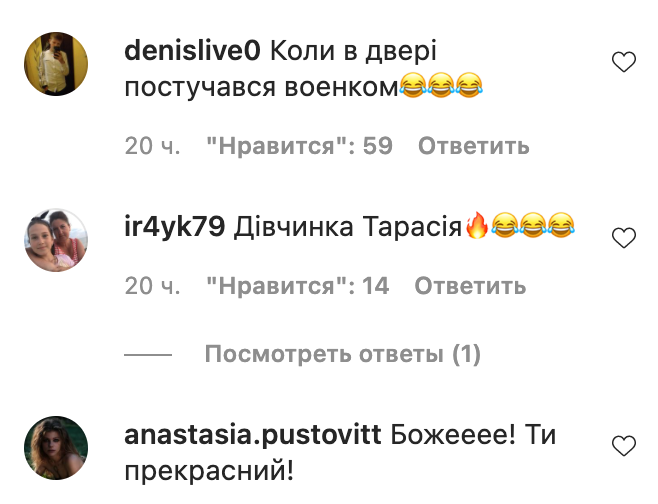Tap the heart beside ir4yk79's comment
The height and width of the screenshot is (504, 658).
624,238
